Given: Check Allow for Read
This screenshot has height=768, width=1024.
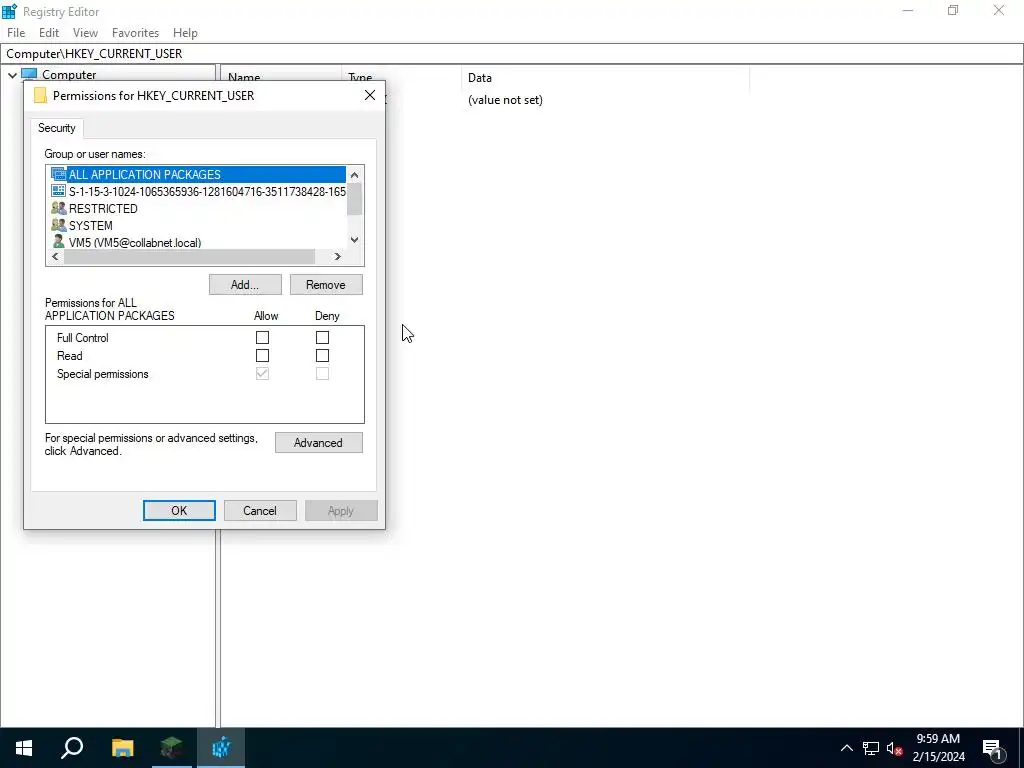Looking at the screenshot, I should (x=262, y=356).
